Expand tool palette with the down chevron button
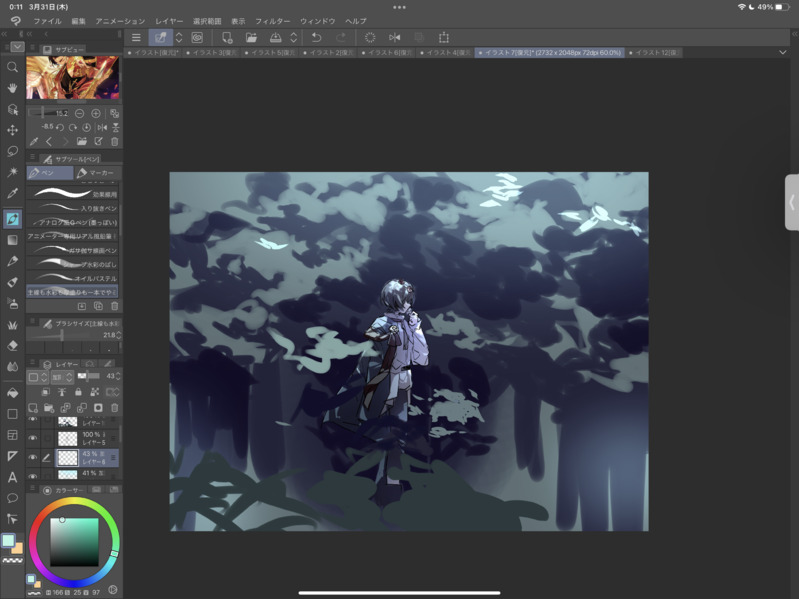Screen dimensions: 799x599 [17, 47]
